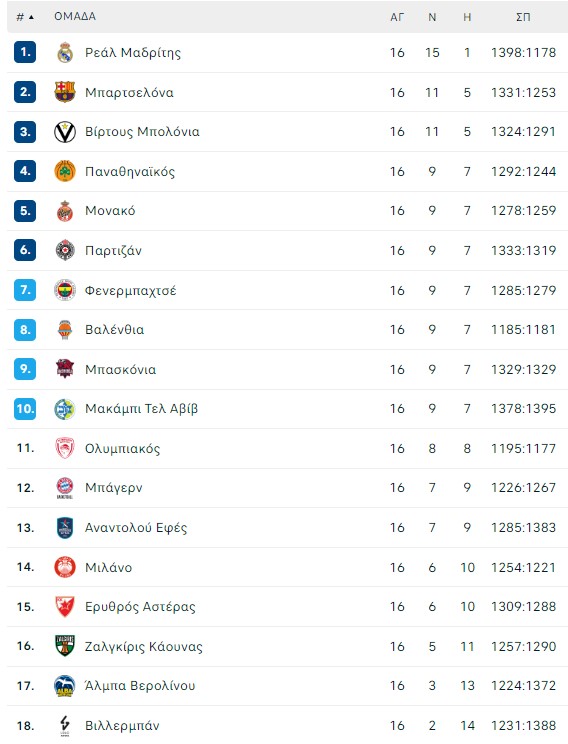The width and height of the screenshot is (568, 744).
Task: Click the Zalgiris Kaunas green shield logo
Action: [65, 646]
